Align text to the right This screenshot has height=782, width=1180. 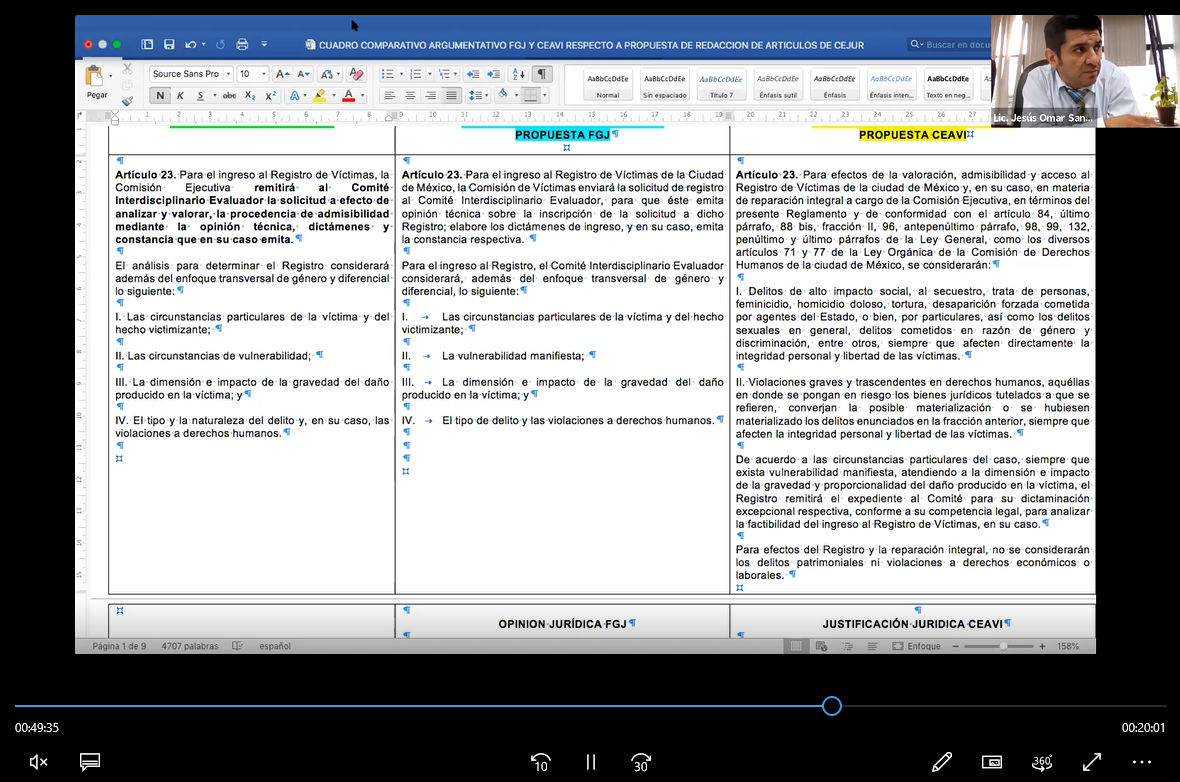pos(430,96)
